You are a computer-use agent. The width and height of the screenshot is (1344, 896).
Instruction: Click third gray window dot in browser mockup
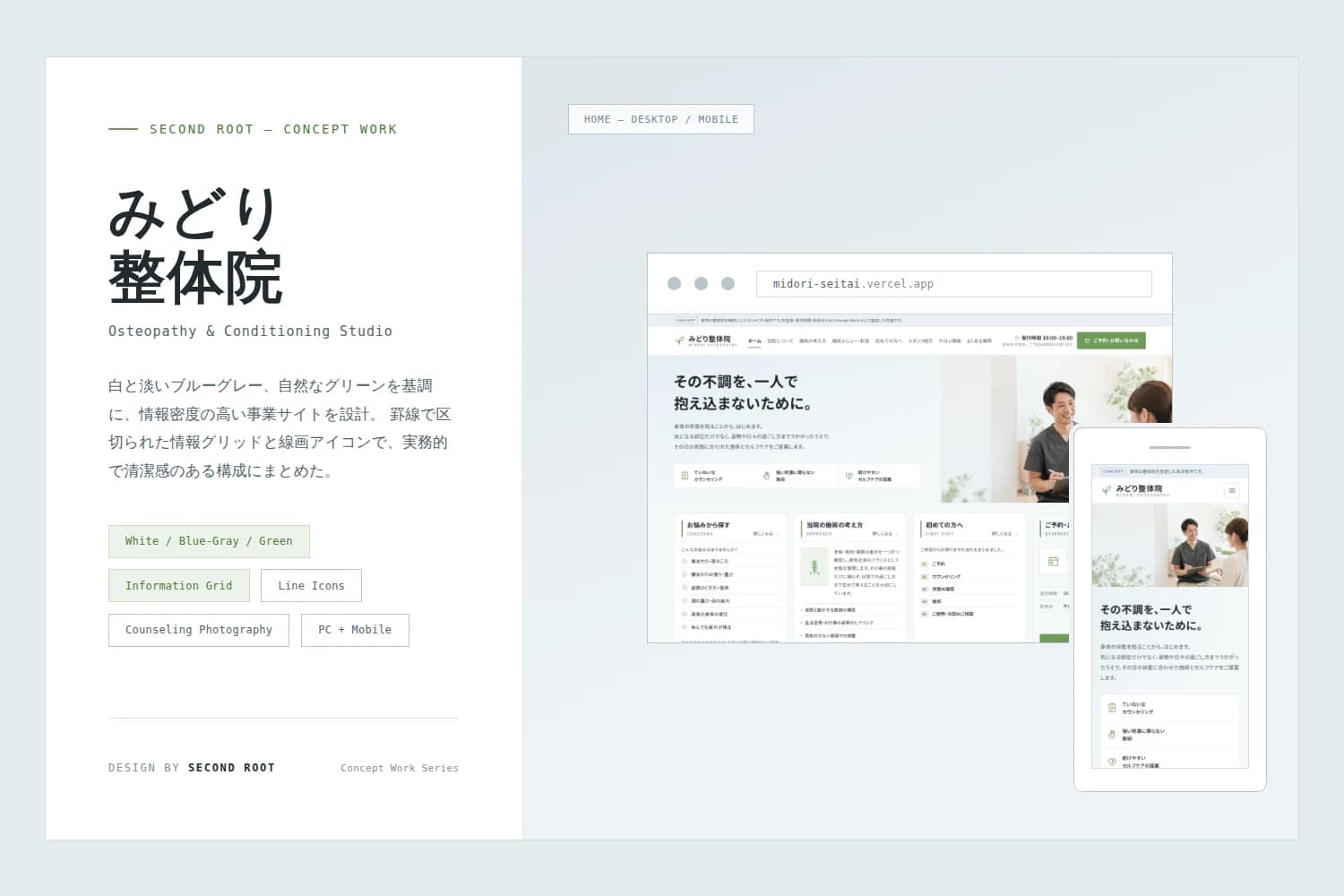coord(728,283)
